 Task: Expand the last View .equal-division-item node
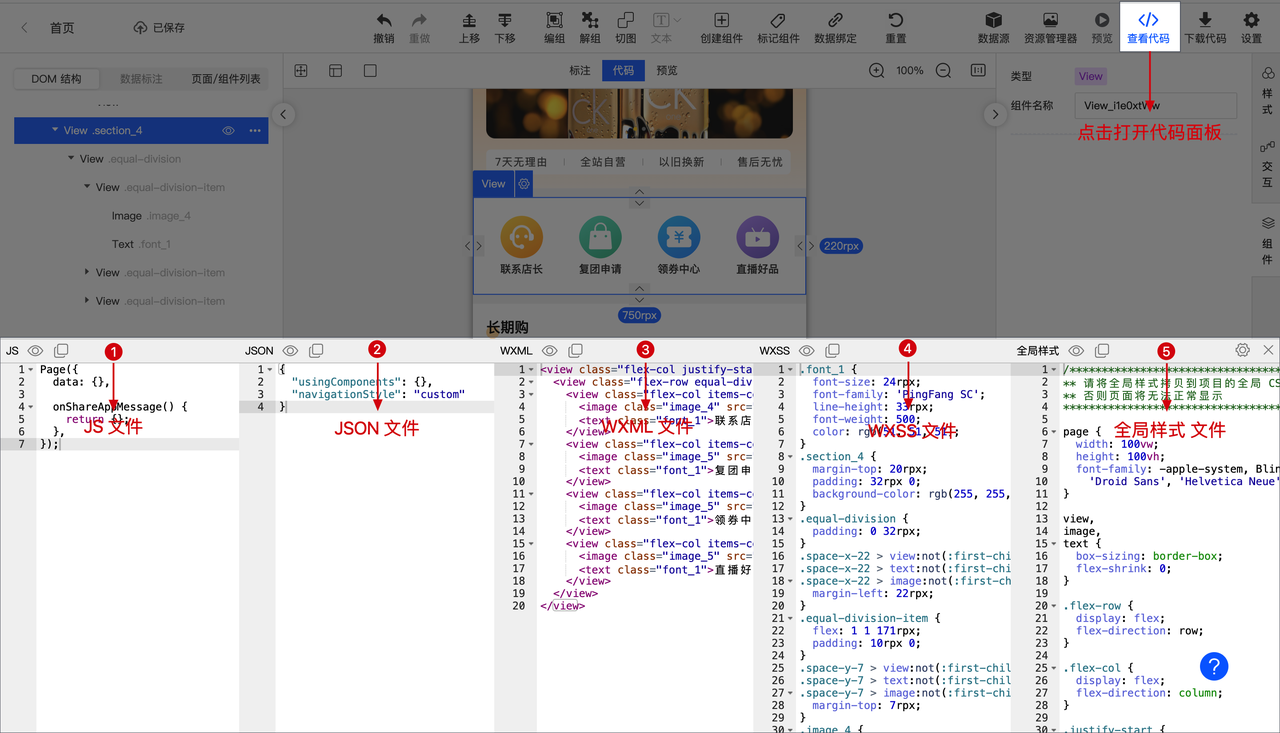87,300
